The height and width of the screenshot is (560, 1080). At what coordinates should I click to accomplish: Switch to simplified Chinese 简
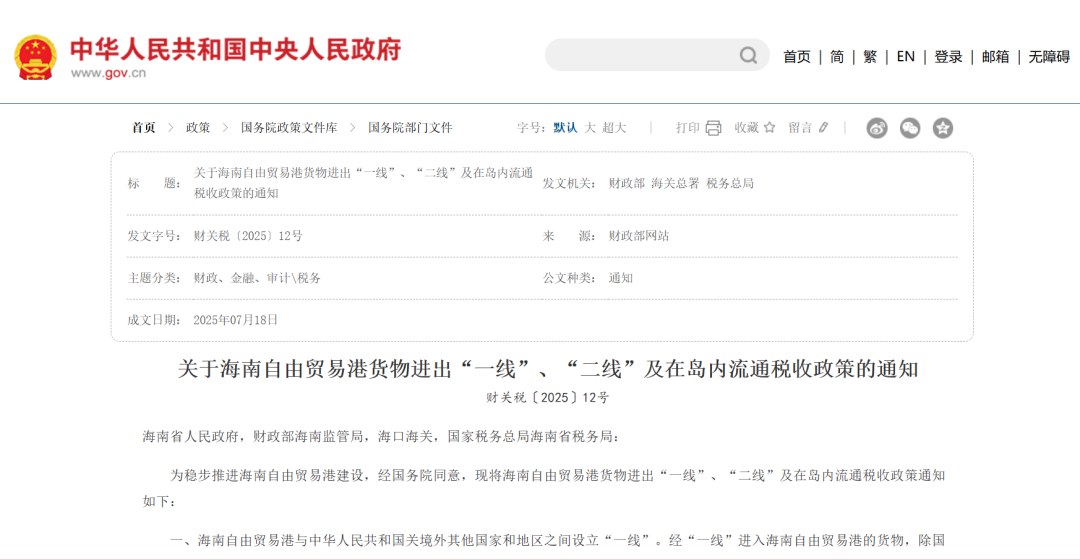(x=837, y=57)
